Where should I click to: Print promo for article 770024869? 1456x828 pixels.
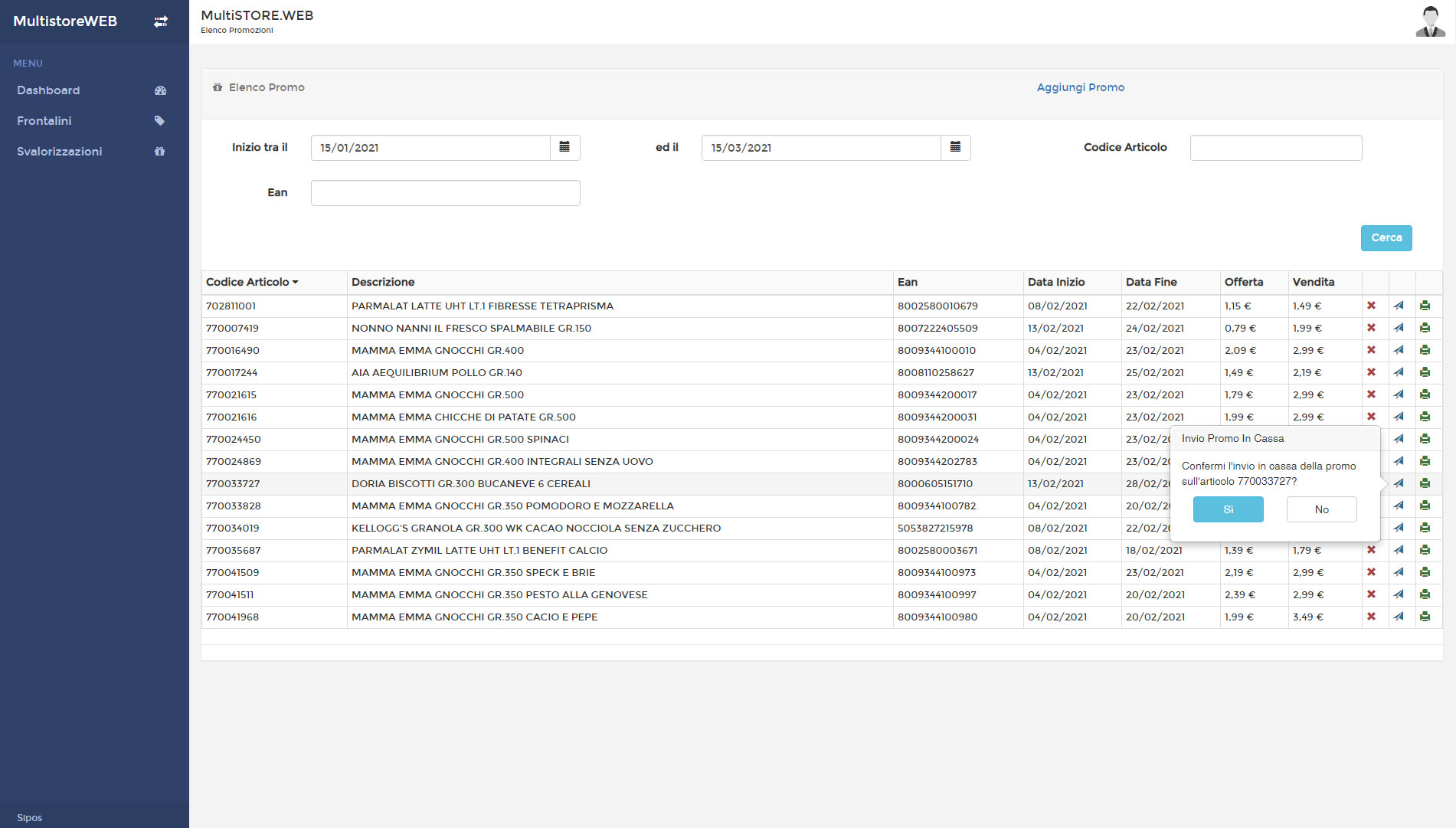[x=1425, y=461]
